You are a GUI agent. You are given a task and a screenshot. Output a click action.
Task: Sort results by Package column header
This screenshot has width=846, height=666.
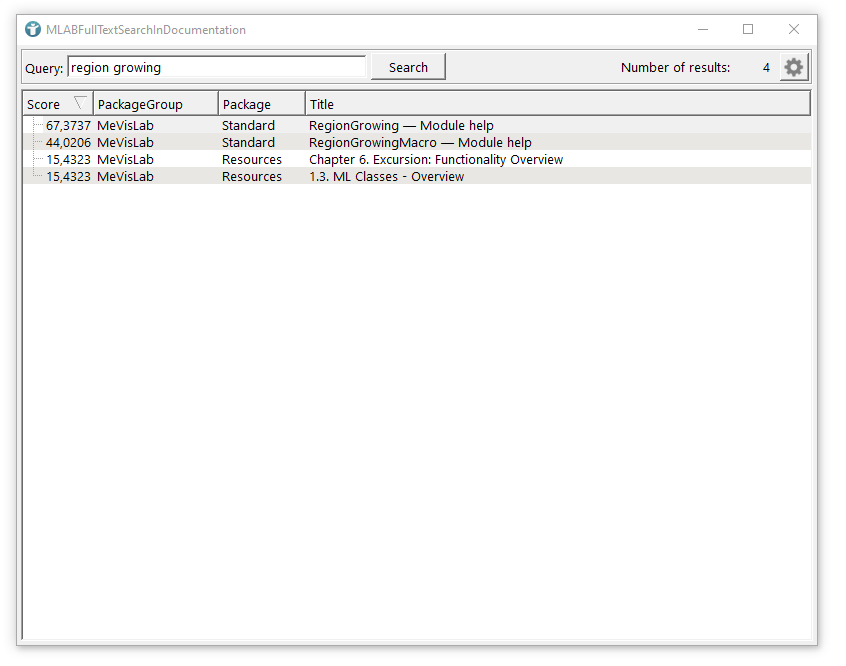(x=261, y=104)
